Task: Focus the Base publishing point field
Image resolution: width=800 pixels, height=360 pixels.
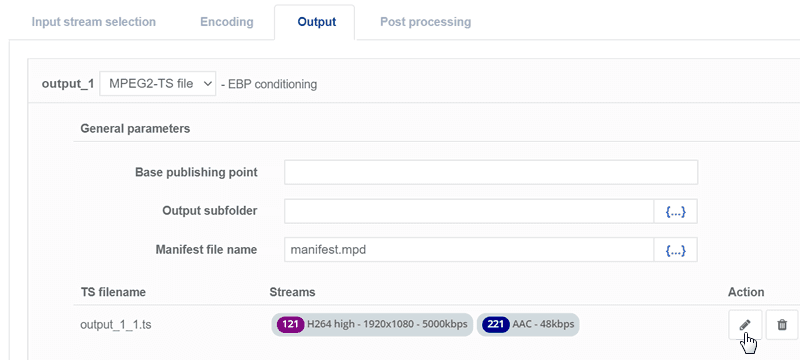Action: click(x=491, y=172)
